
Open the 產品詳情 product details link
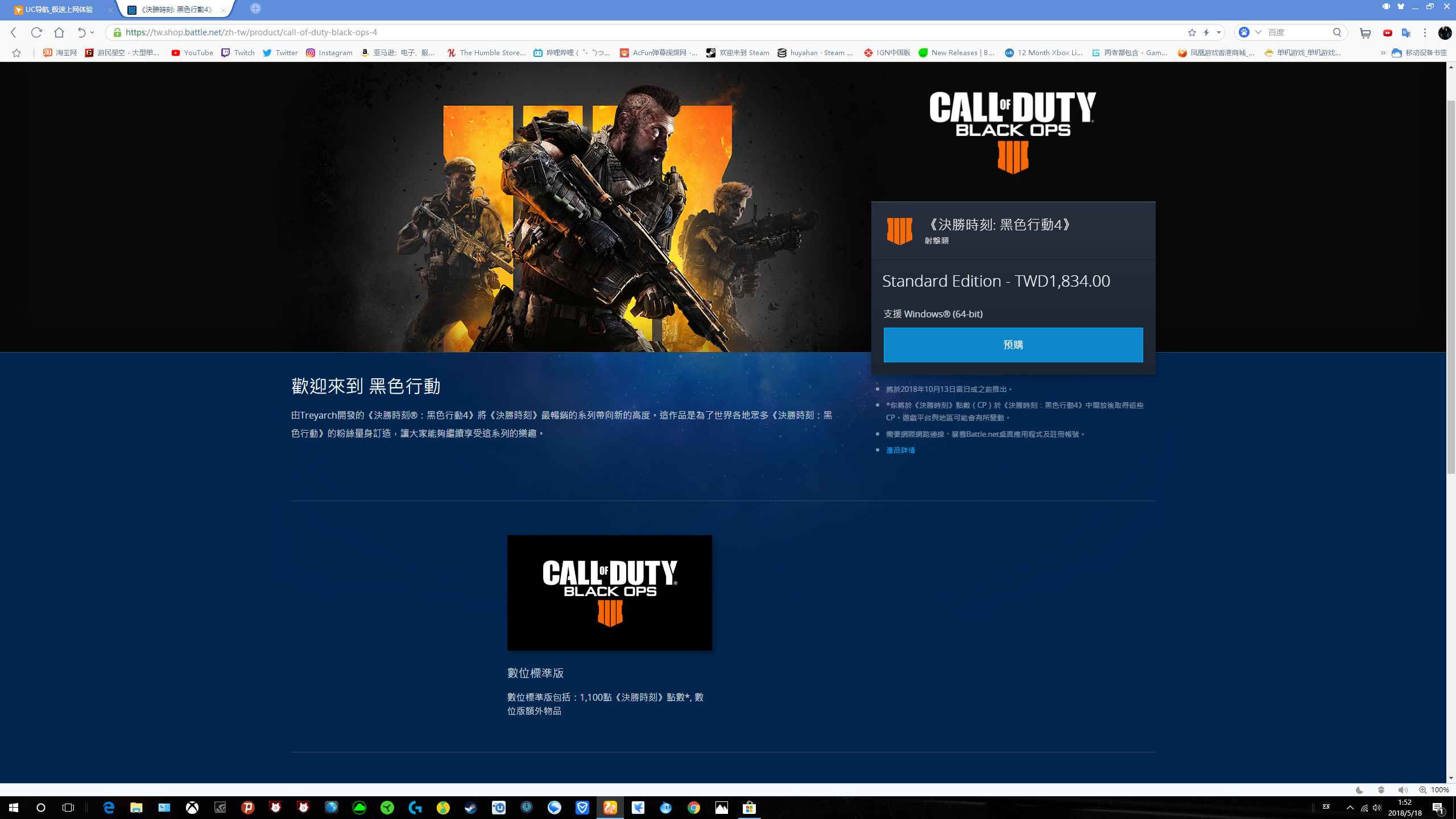(900, 450)
